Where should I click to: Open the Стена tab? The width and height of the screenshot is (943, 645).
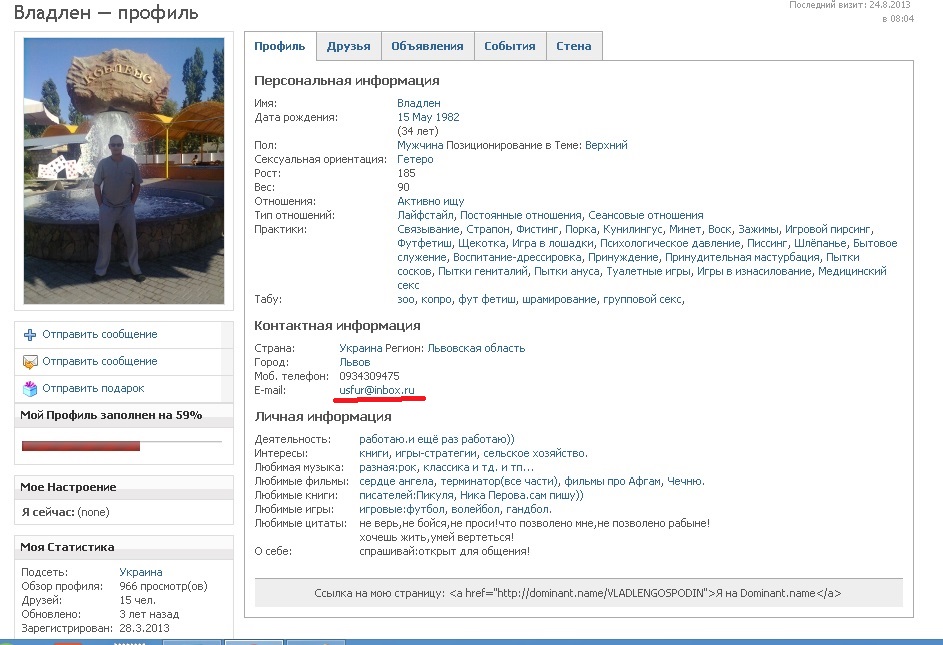pos(574,46)
